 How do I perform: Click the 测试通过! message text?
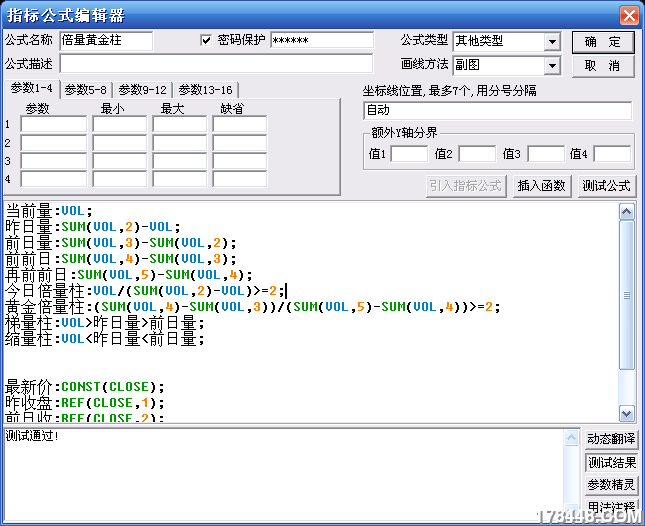(x=32, y=436)
